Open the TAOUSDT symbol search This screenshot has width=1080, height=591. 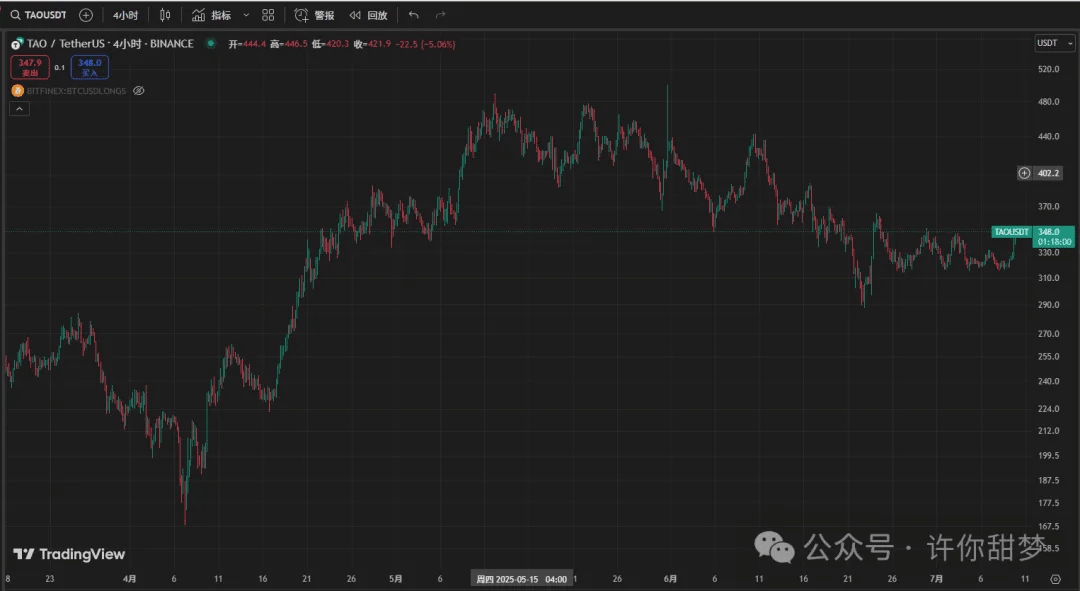(39, 14)
